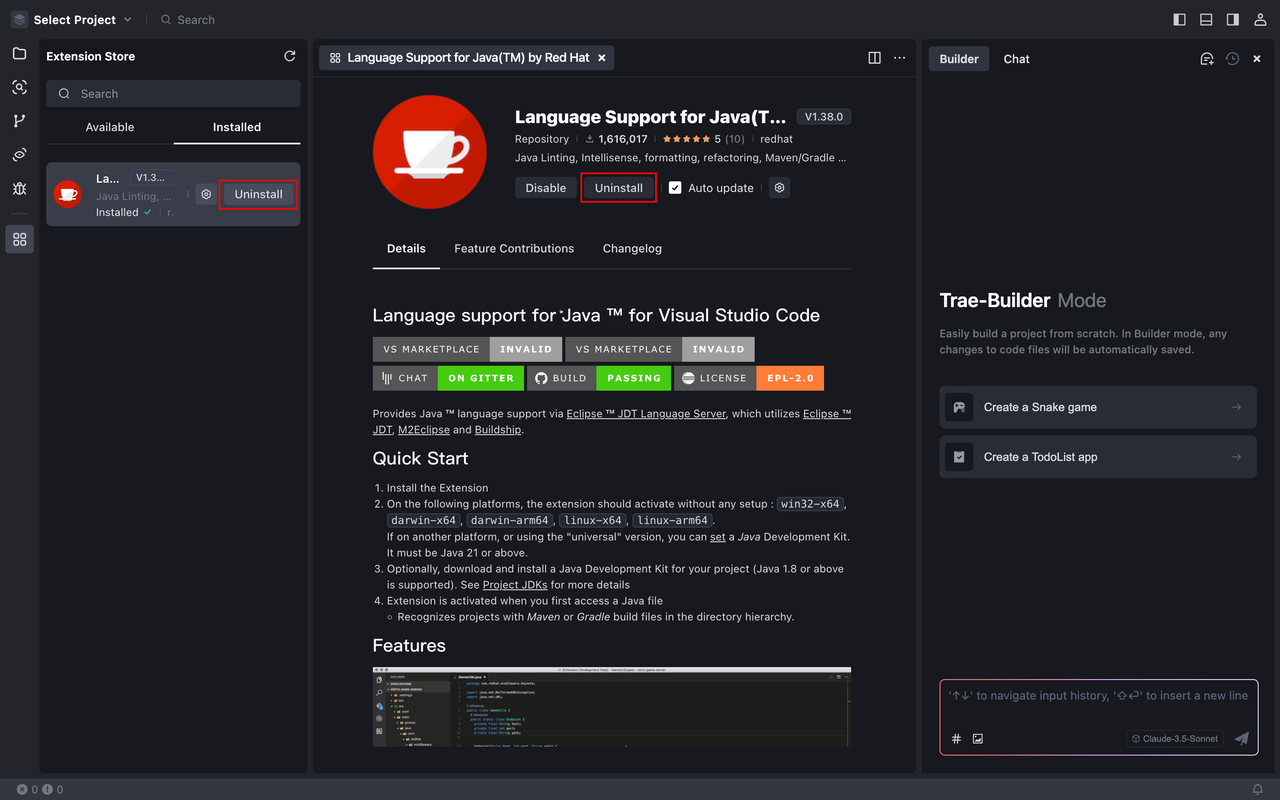
Task: Close the Language Support for Java tab
Action: [602, 58]
